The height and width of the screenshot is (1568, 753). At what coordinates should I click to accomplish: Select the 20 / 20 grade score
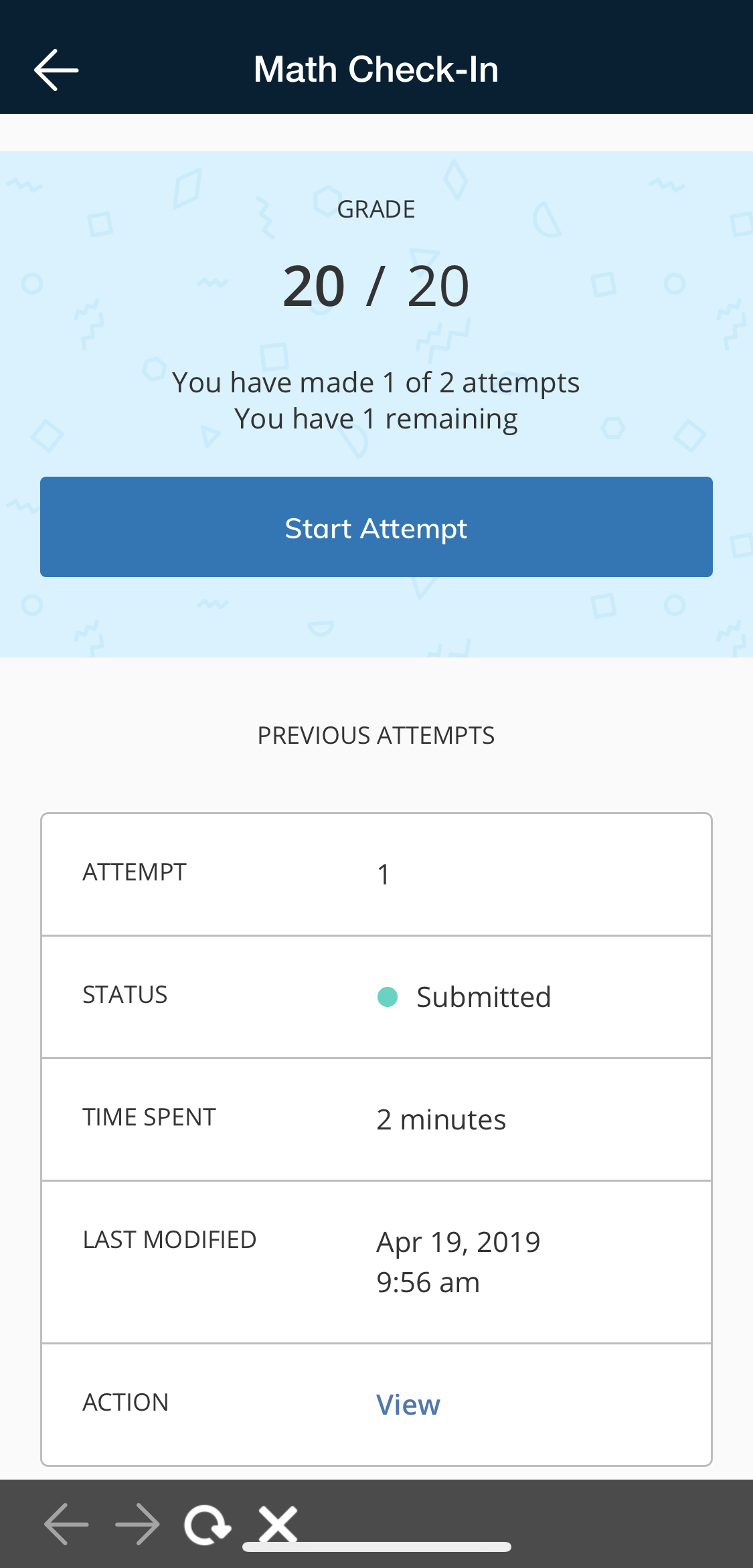[376, 287]
